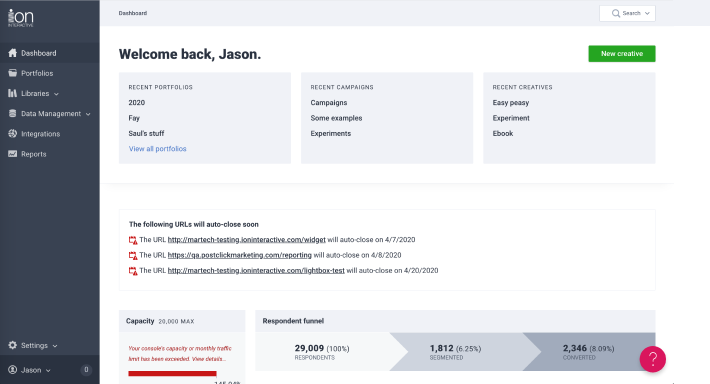Go to Dashboard in sidebar
The height and width of the screenshot is (384, 710).
pos(50,53)
